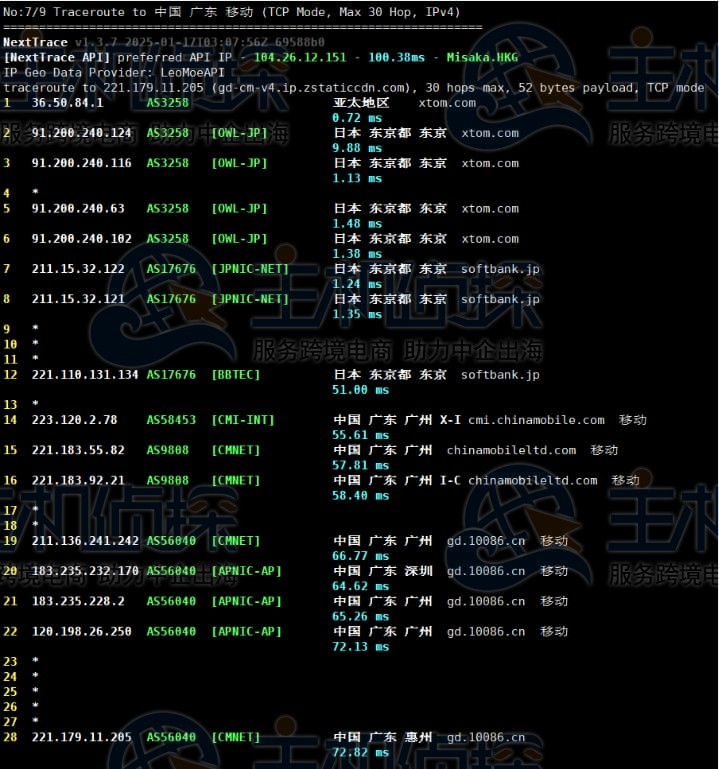Click the 100.38ms API latency value
This screenshot has width=719, height=769.
(396, 57)
